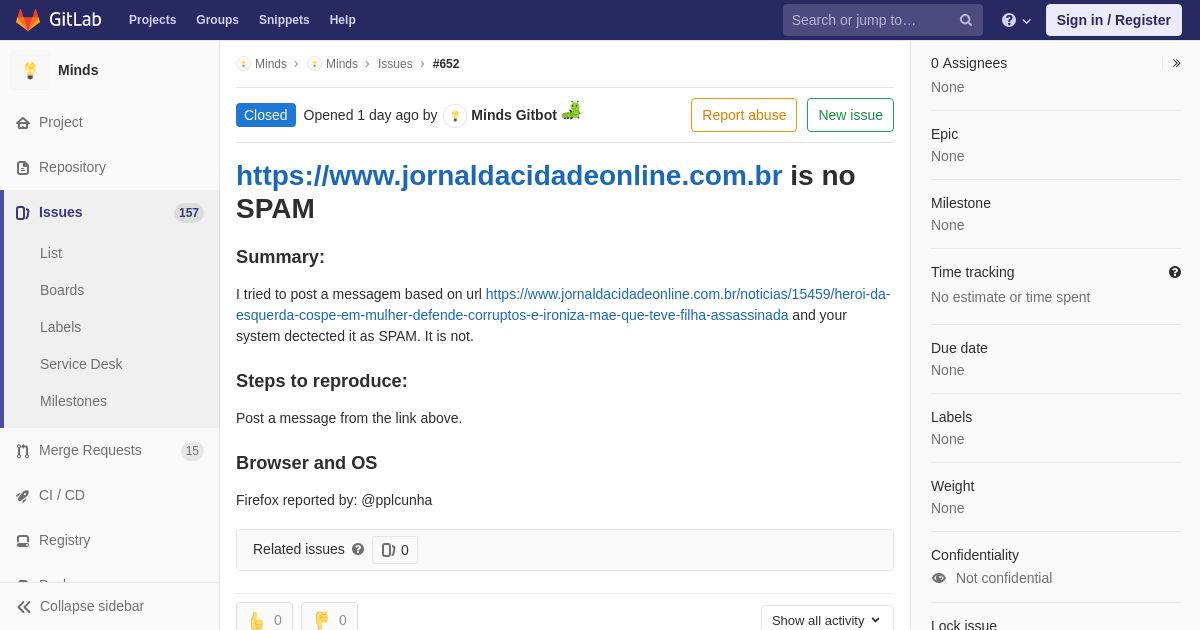Click the 15 merge requests badge
This screenshot has height=630, width=1200.
(192, 451)
